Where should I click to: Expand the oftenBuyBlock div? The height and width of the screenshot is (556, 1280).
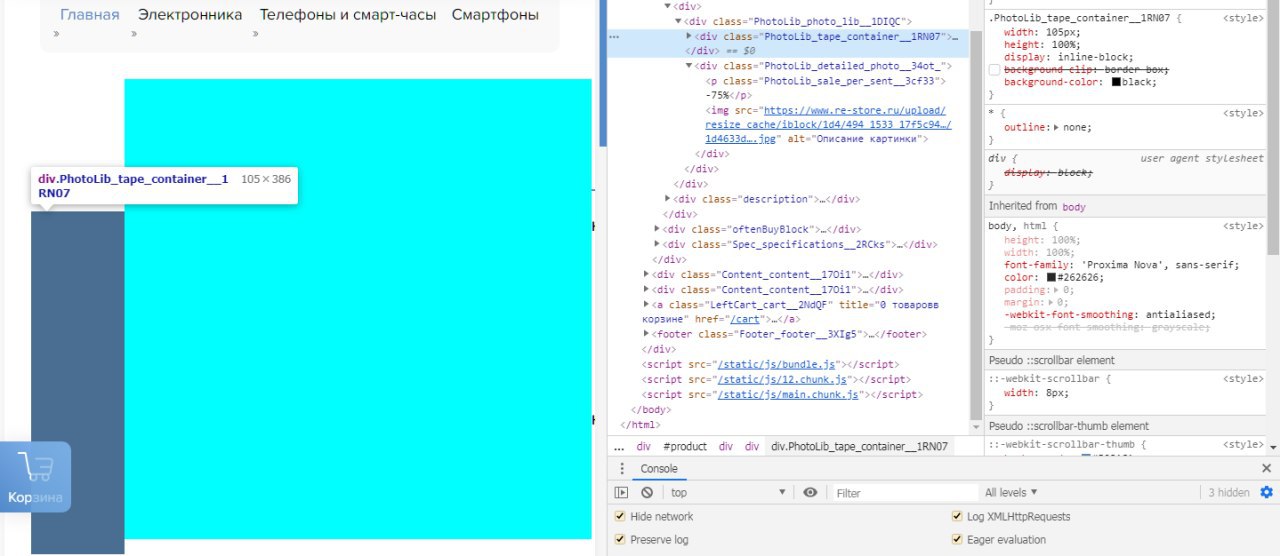tap(657, 229)
